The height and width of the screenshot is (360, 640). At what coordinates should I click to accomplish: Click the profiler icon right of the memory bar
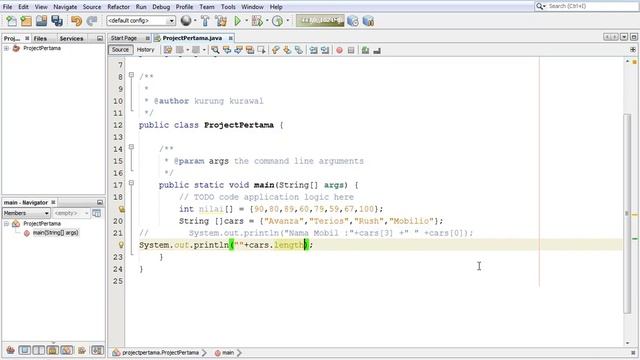tap(353, 21)
